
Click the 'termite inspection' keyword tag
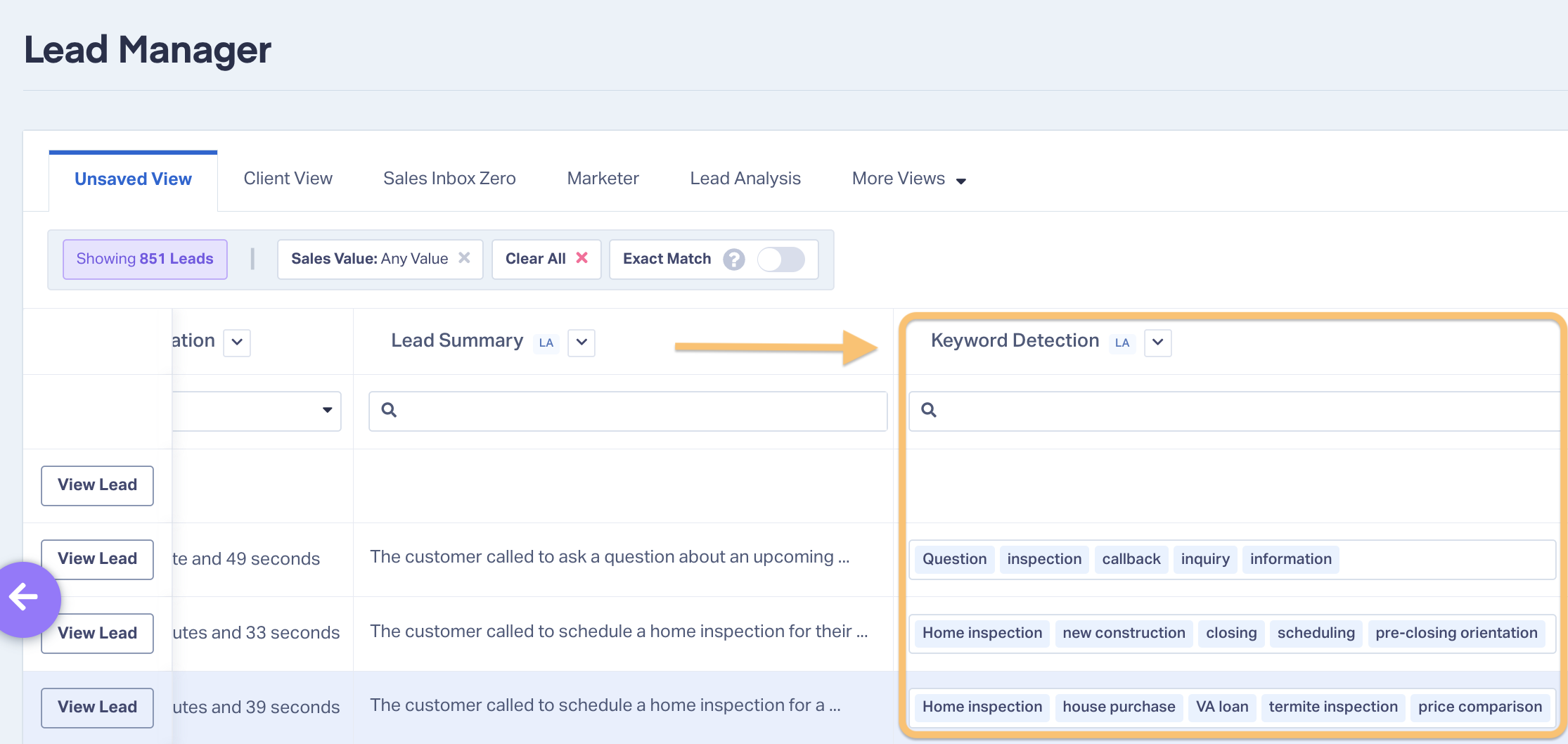(1333, 707)
